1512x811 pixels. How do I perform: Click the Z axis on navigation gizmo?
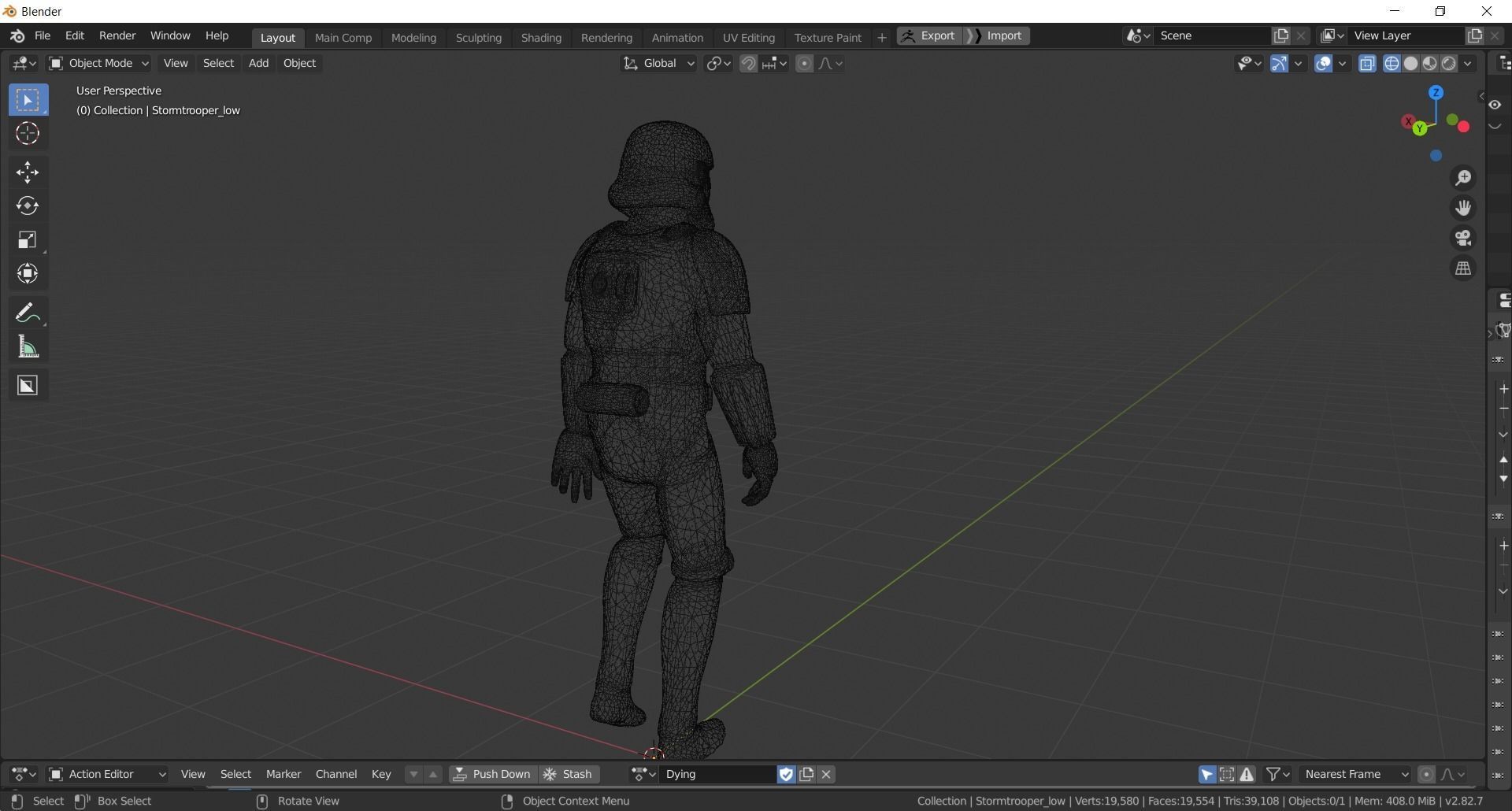[1436, 93]
